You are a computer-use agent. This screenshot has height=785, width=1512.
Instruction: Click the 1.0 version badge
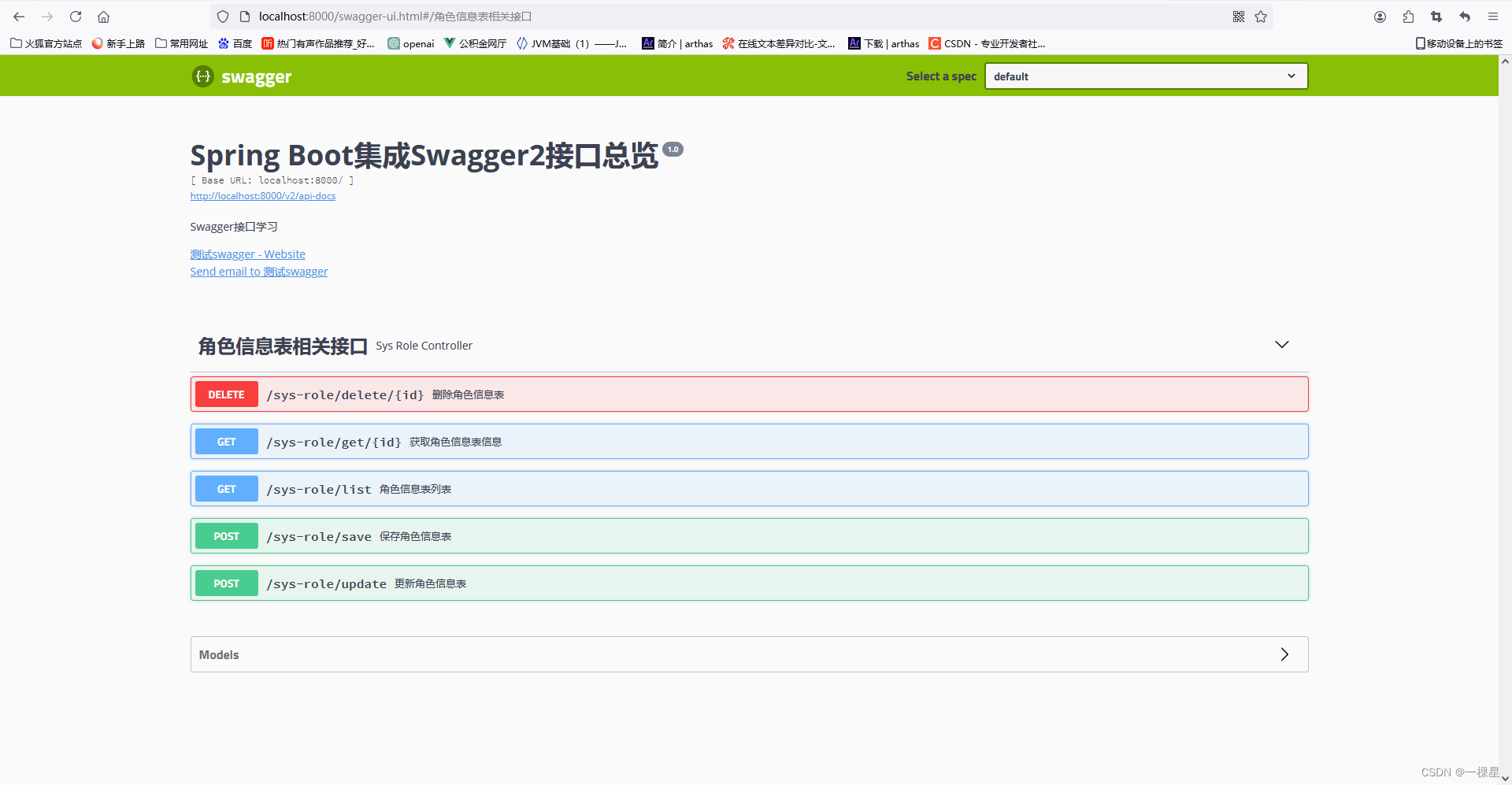point(673,150)
